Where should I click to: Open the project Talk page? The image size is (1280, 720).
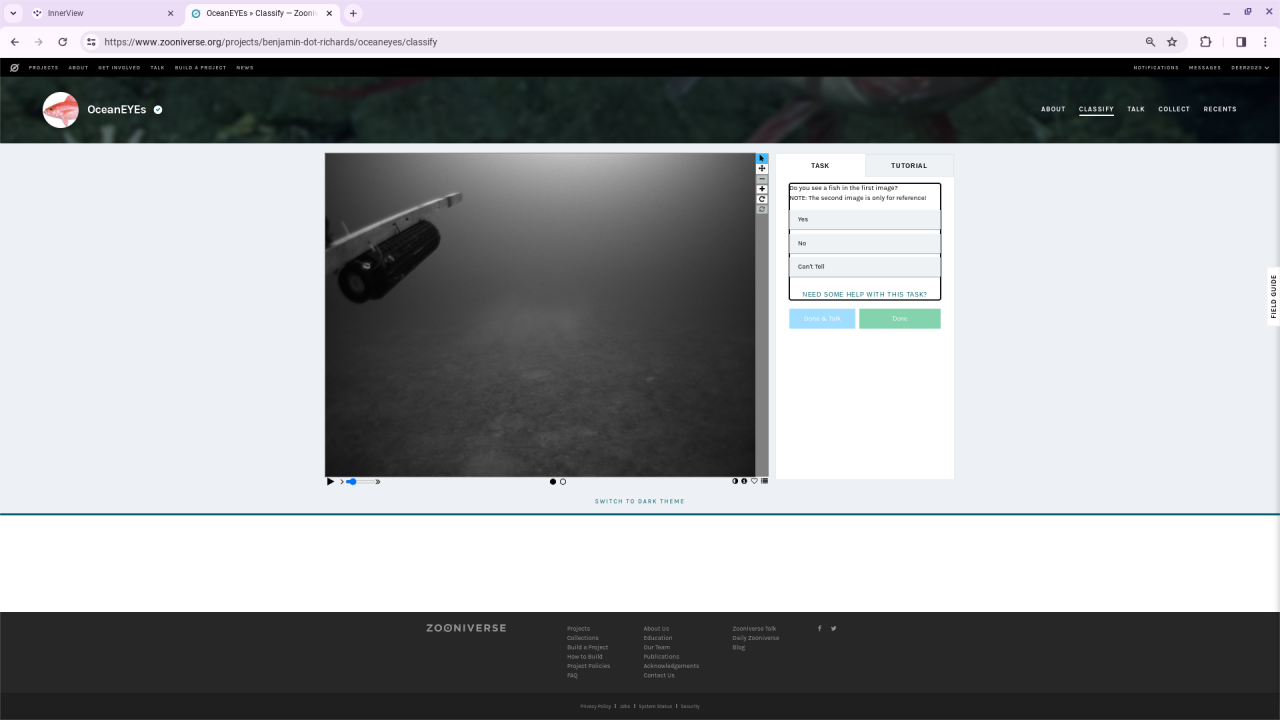[1136, 109]
